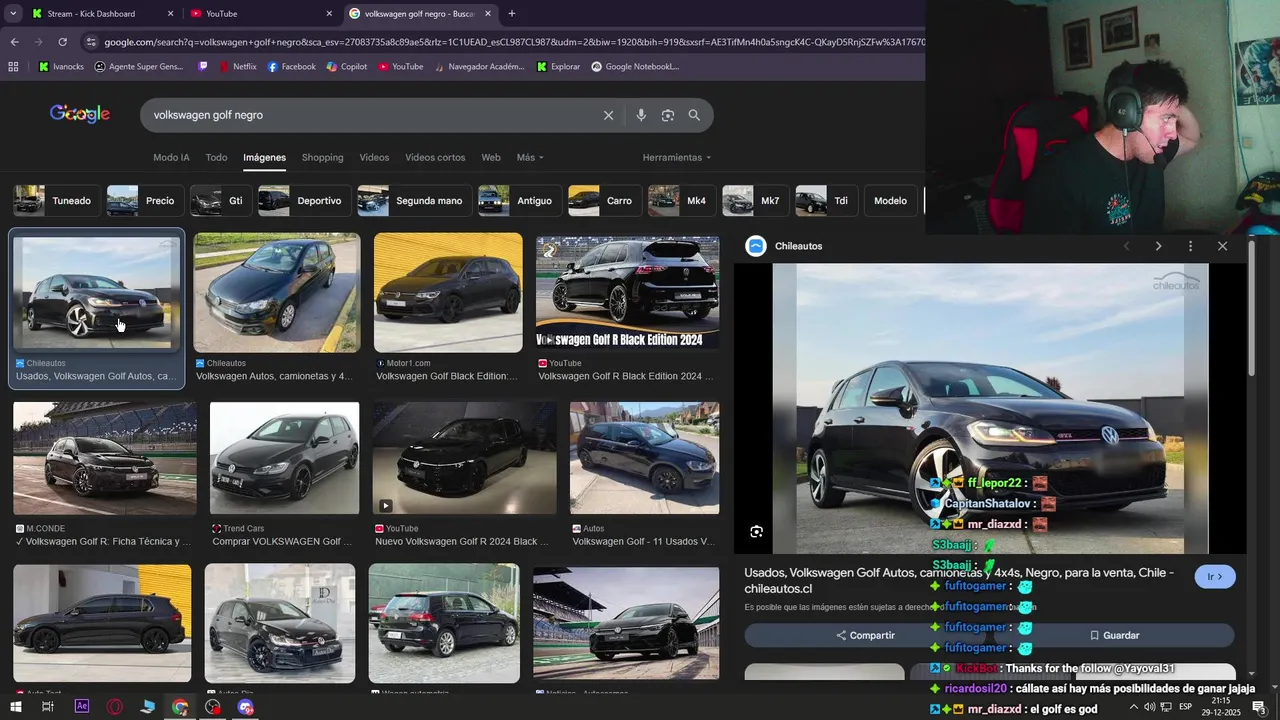The image size is (1280, 720).
Task: Open the Twitch bookmark icon
Action: coord(203,67)
